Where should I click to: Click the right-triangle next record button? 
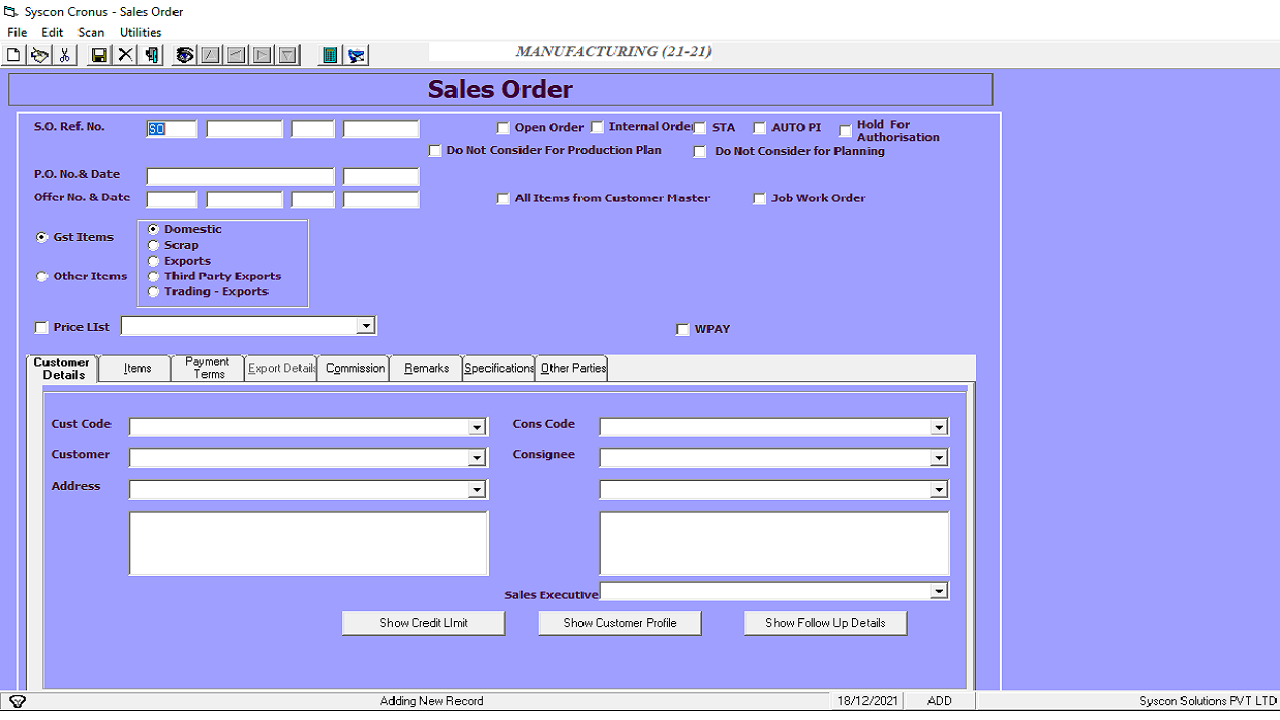(x=262, y=55)
